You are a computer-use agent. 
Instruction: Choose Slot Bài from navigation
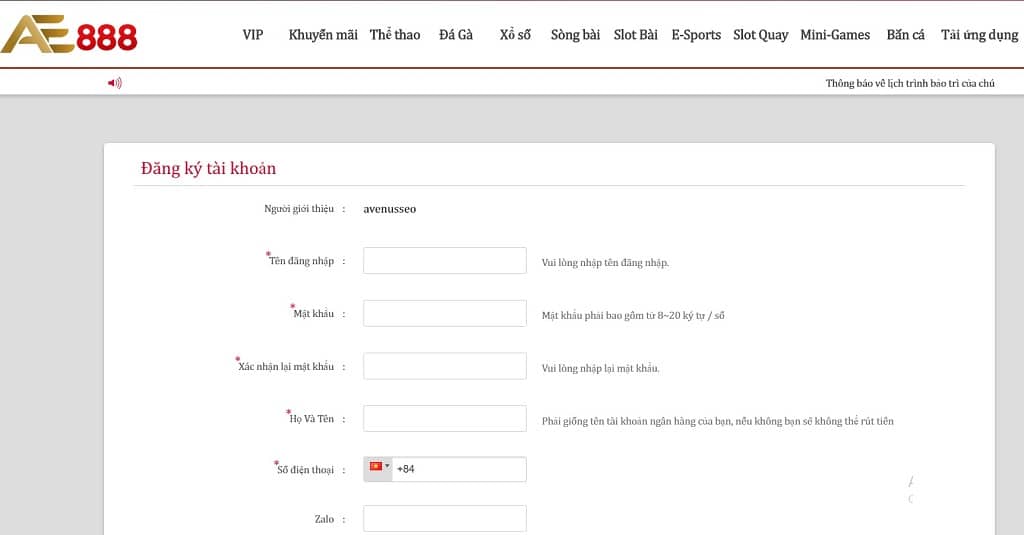coord(636,35)
